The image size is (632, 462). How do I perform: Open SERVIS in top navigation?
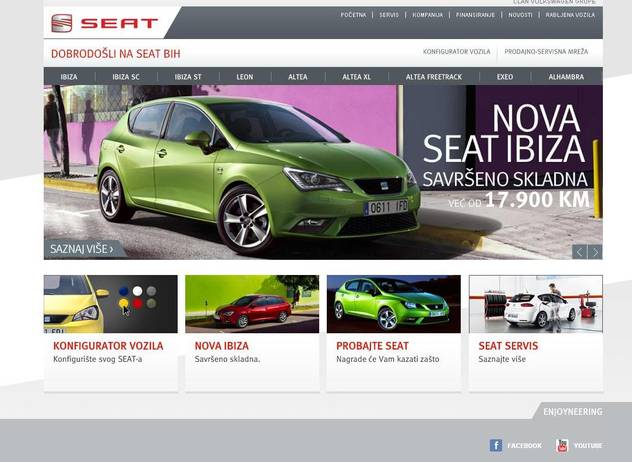coord(389,15)
